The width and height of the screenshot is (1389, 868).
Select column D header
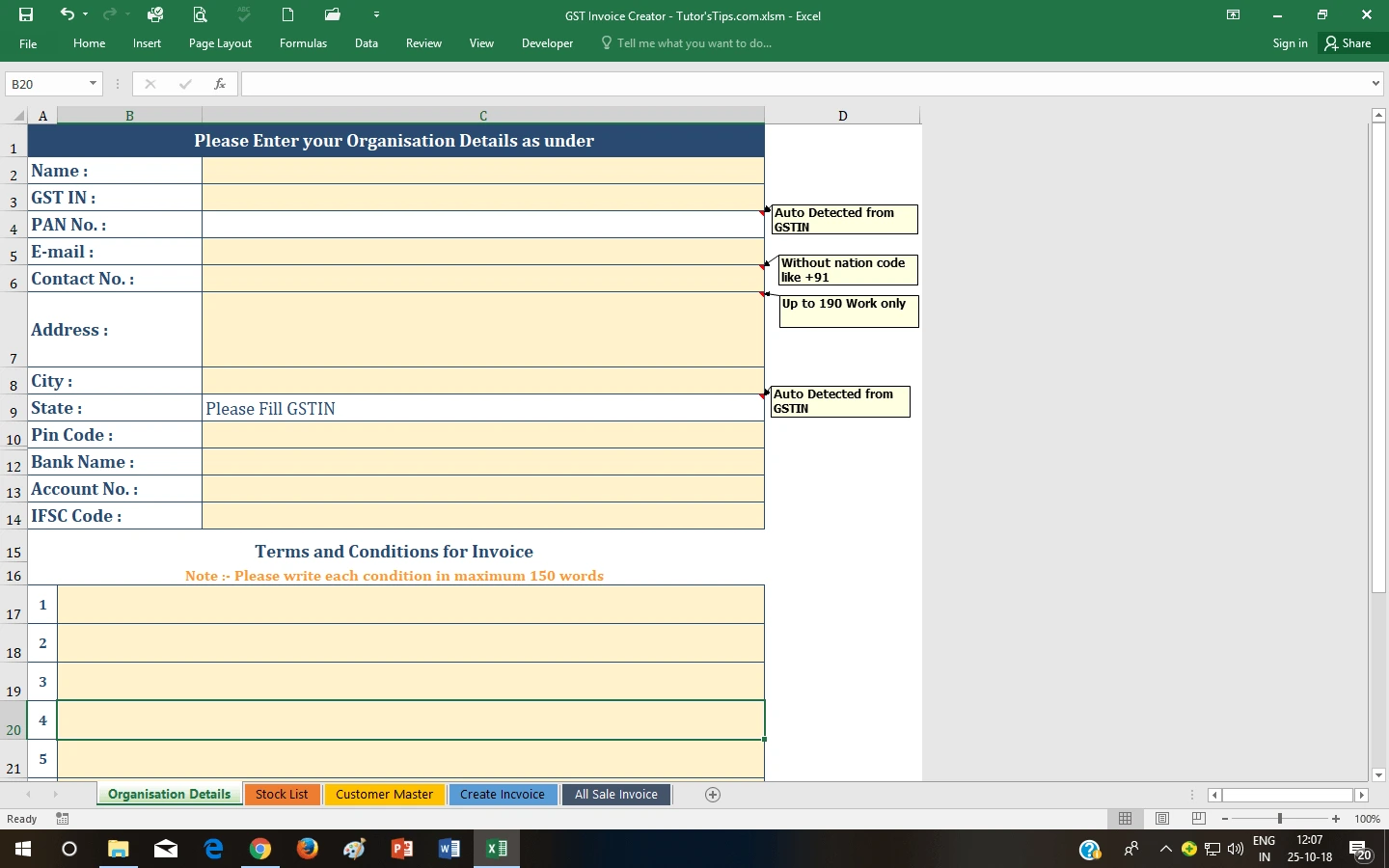pos(842,116)
